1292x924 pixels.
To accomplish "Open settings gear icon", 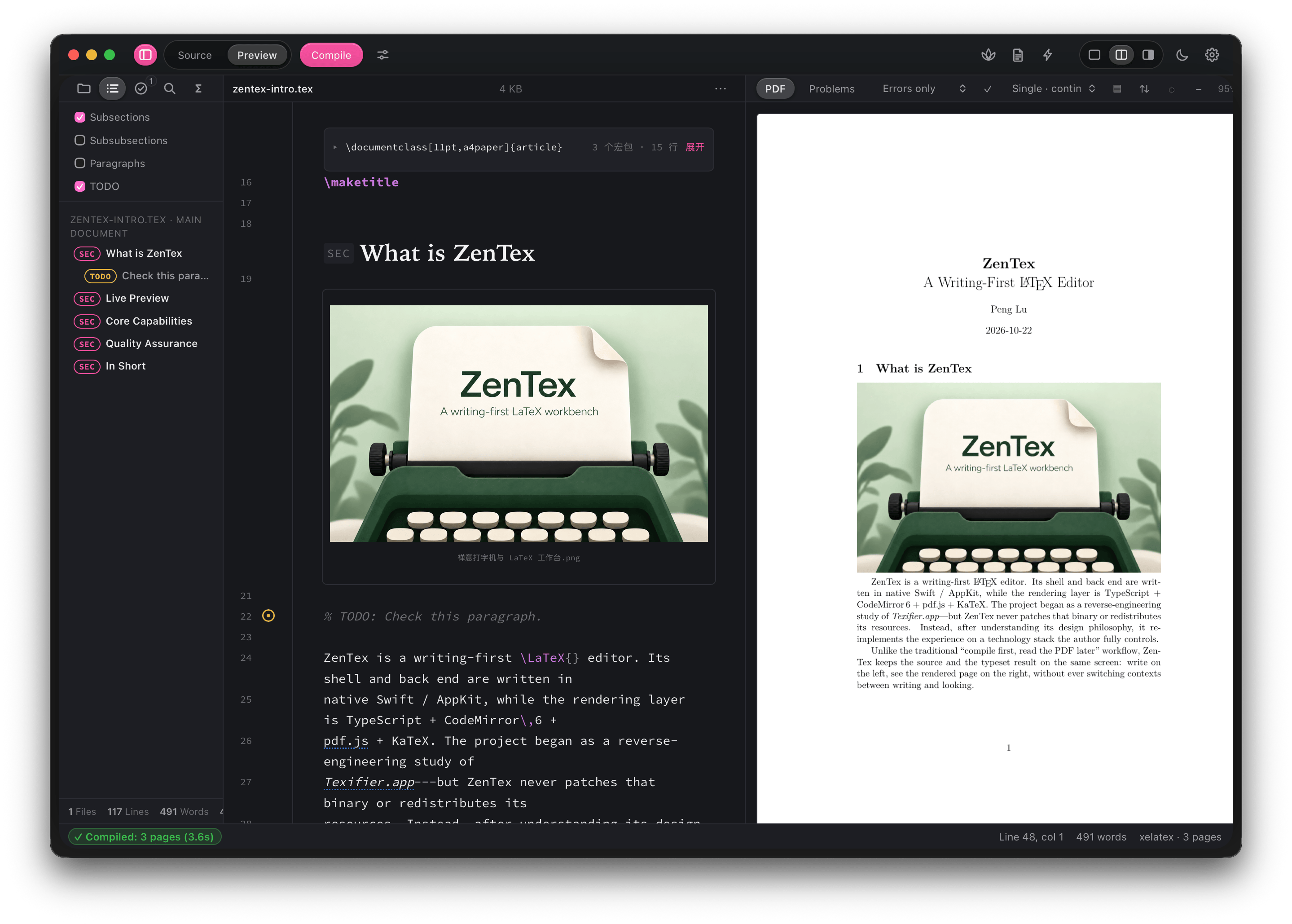I will pyautogui.click(x=1212, y=55).
